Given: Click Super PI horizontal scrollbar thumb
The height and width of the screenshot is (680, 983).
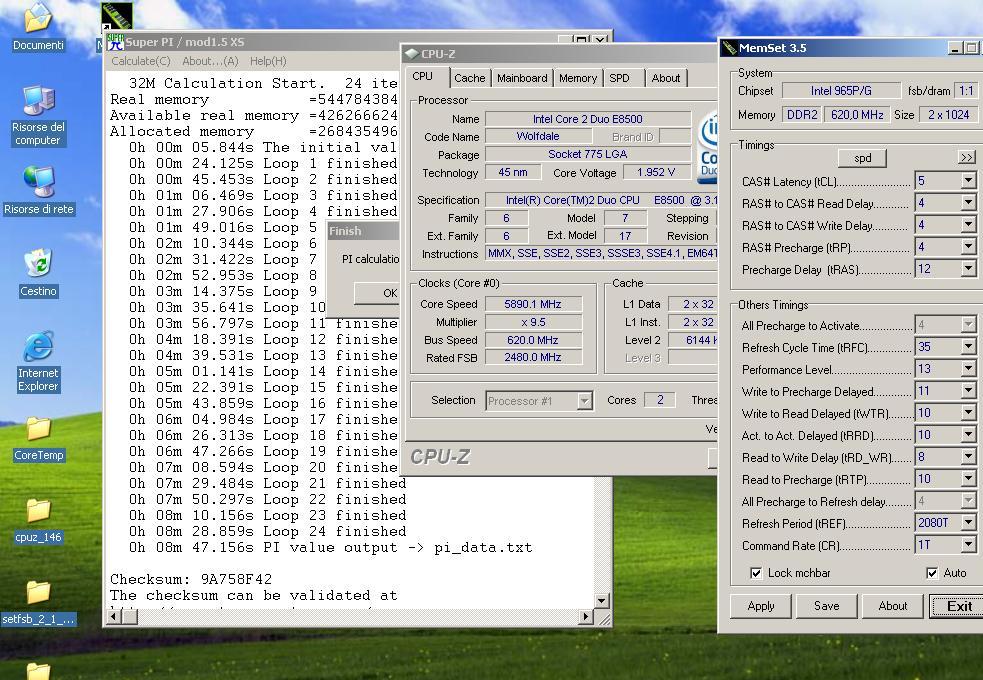Looking at the screenshot, I should pyautogui.click(x=129, y=617).
